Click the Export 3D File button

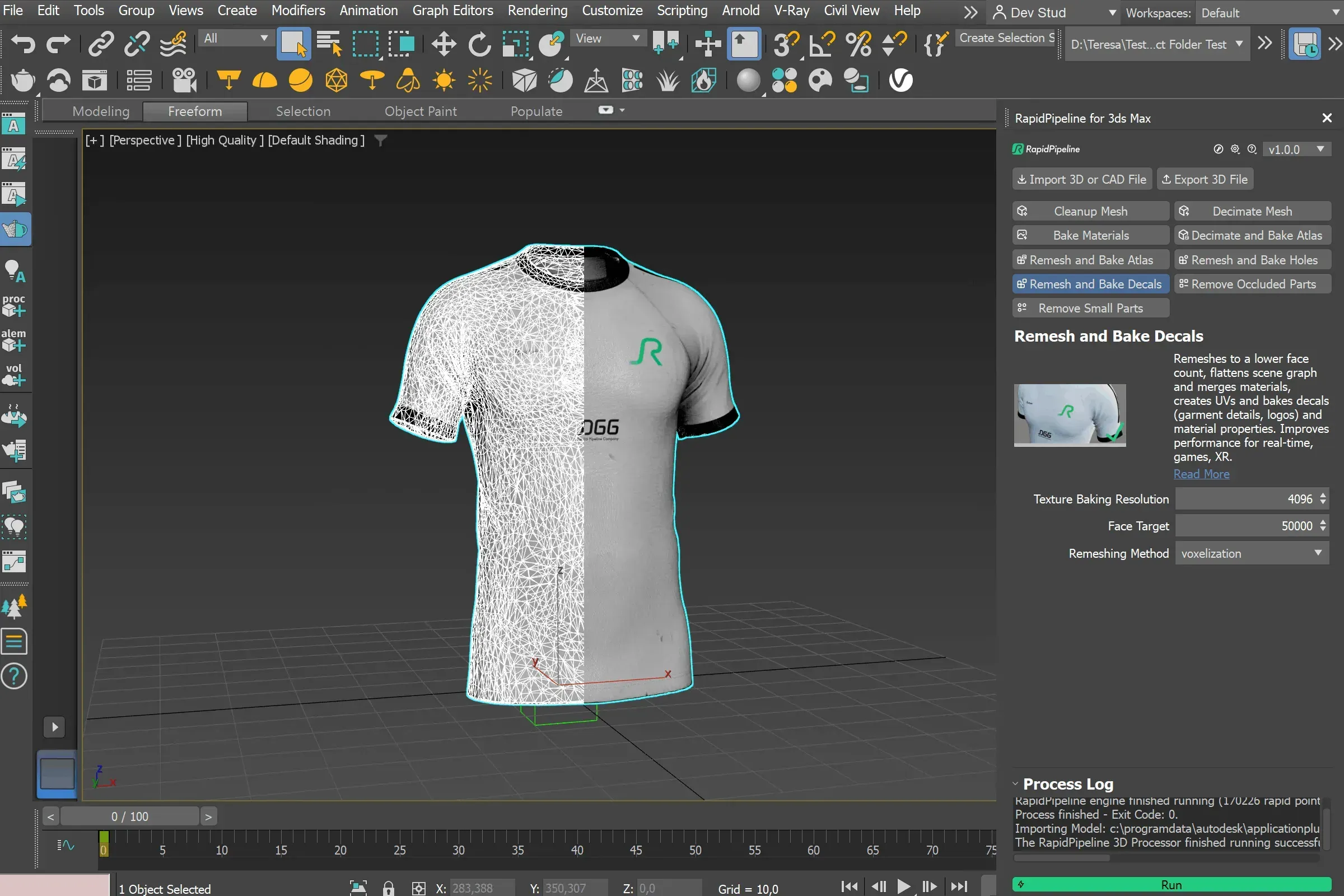pos(1205,179)
